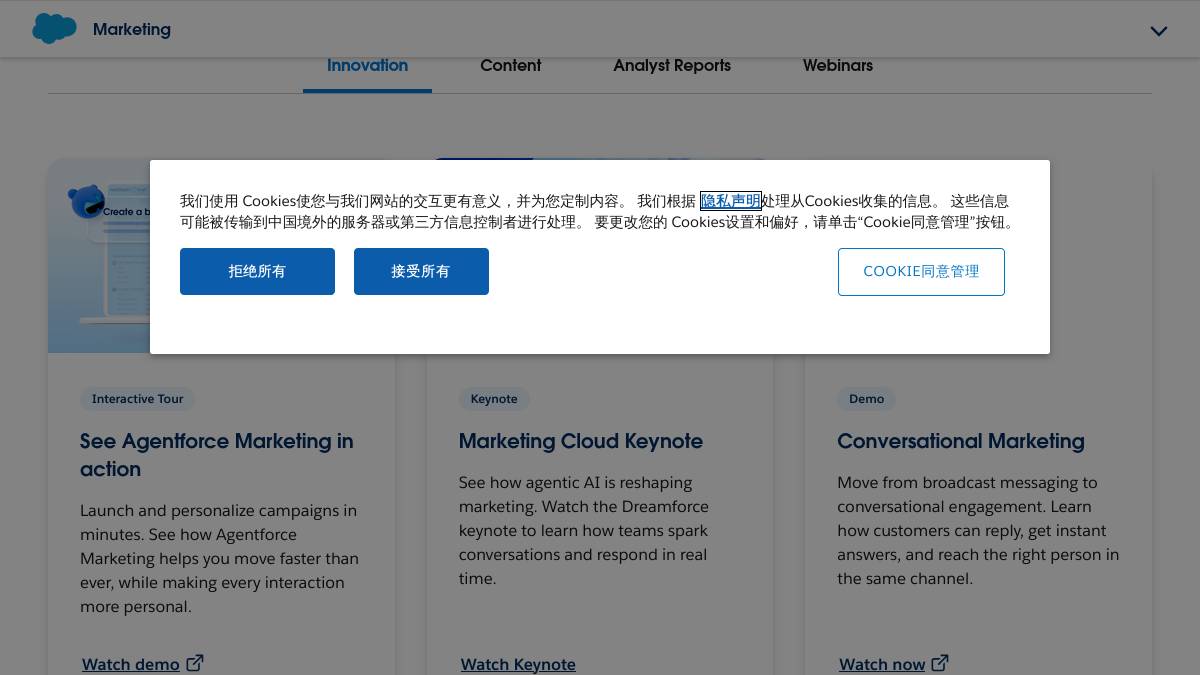Viewport: 1200px width, 675px height.
Task: Select the Webinars tab
Action: [838, 66]
